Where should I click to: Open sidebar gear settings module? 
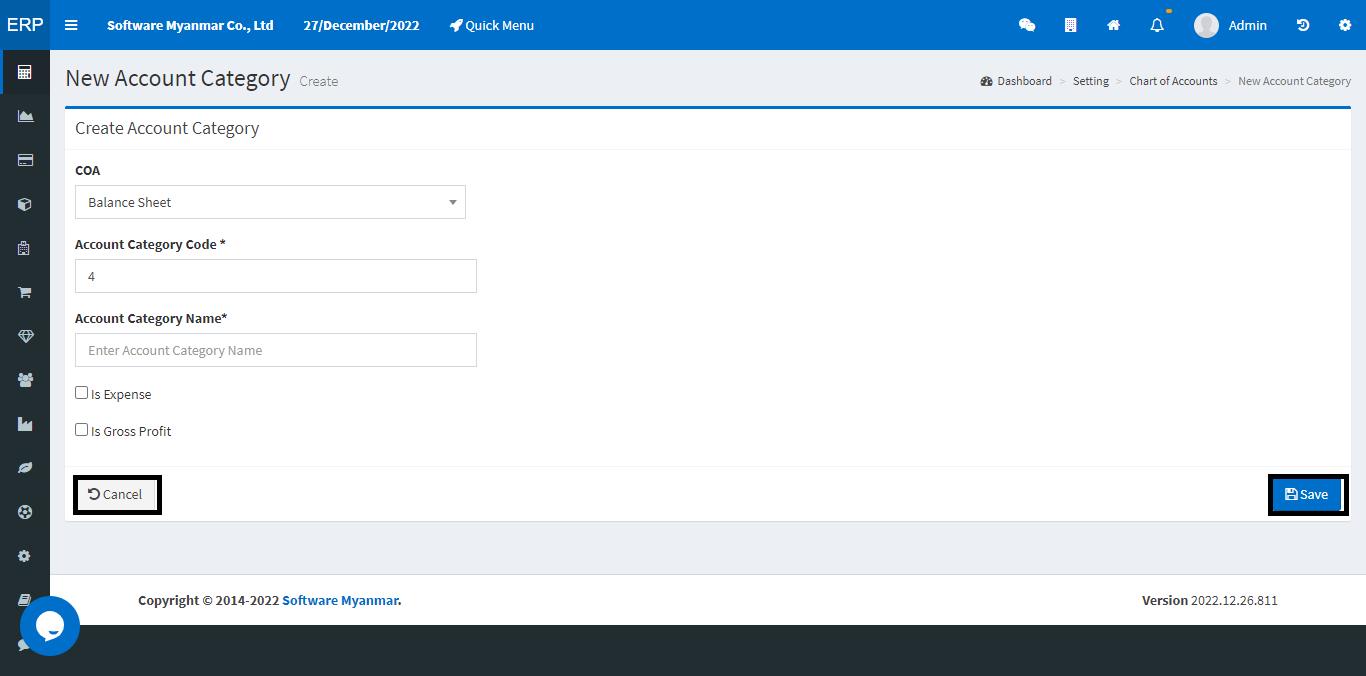click(x=25, y=556)
